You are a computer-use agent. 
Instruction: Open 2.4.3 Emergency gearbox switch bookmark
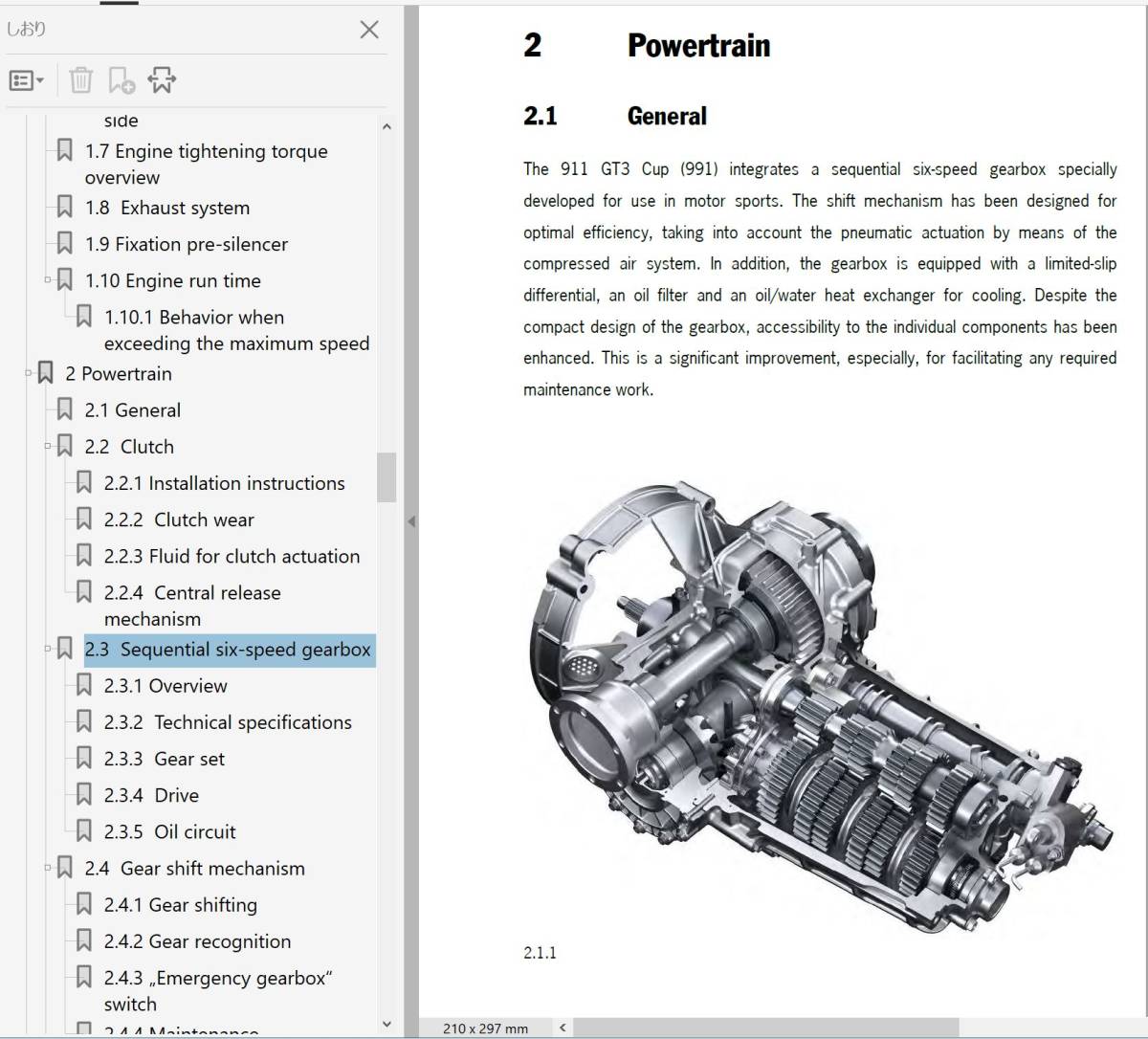pos(218,991)
